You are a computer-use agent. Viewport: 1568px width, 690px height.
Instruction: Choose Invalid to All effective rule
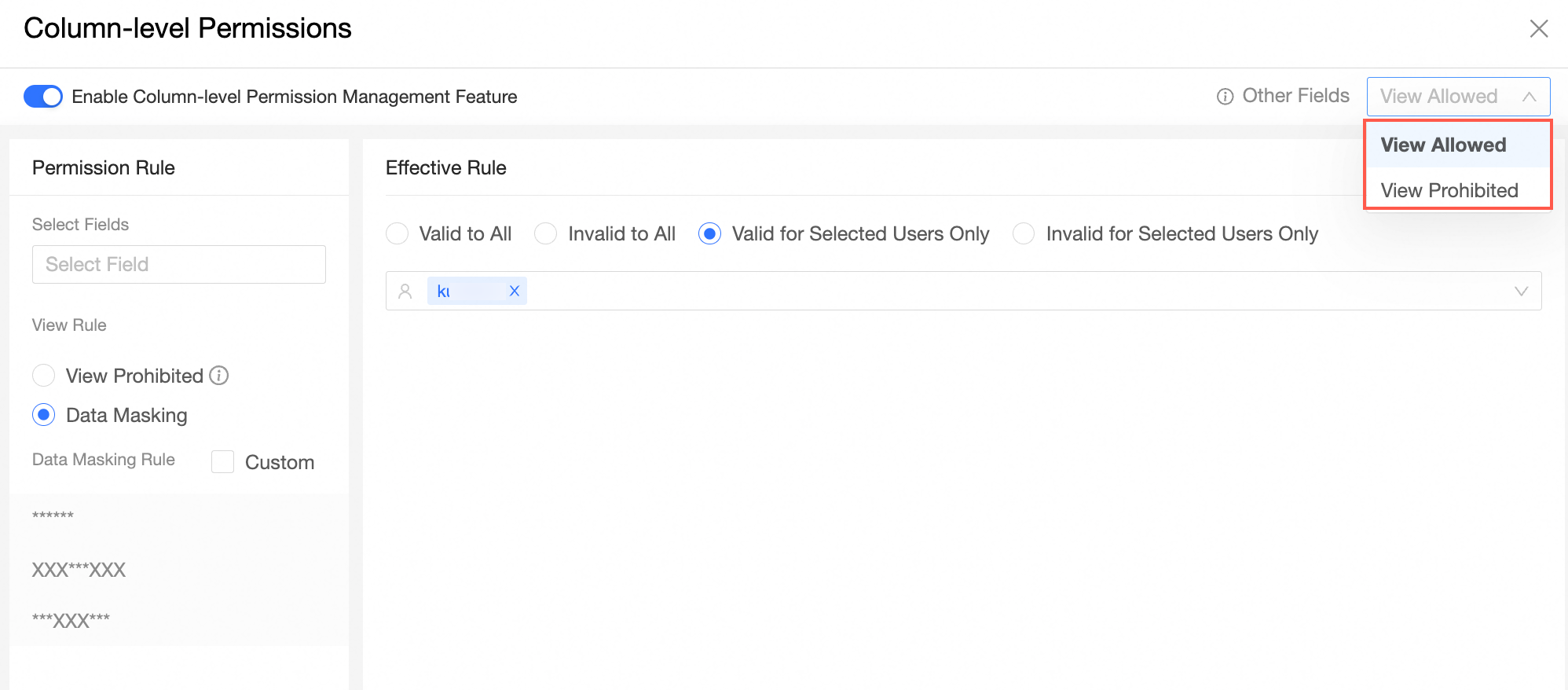546,233
